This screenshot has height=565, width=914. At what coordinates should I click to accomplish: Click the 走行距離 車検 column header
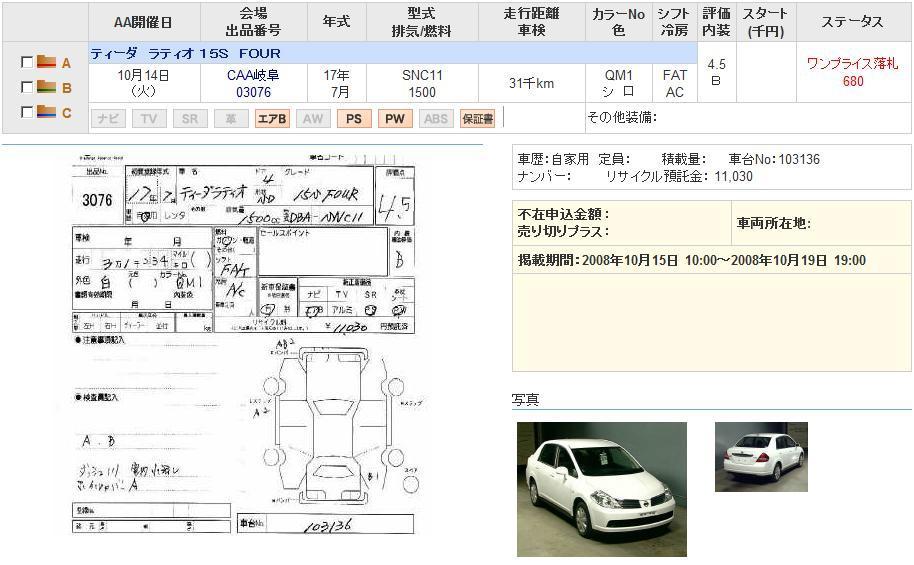pyautogui.click(x=531, y=22)
